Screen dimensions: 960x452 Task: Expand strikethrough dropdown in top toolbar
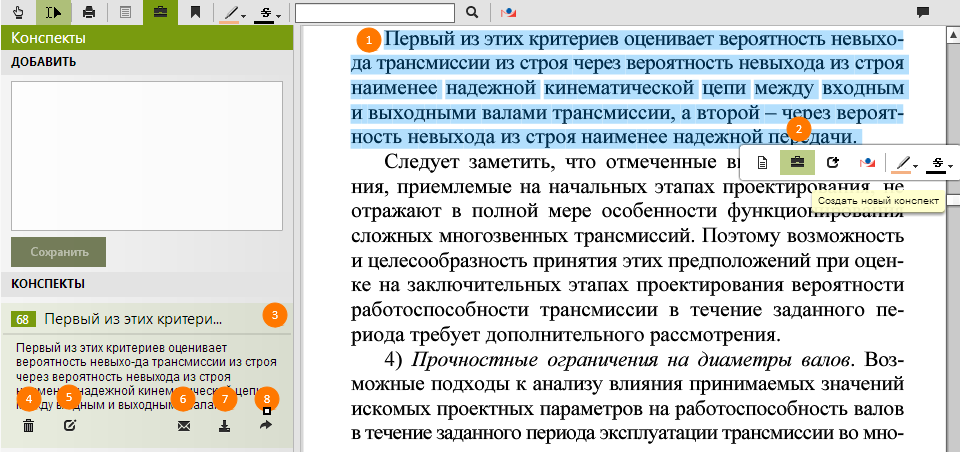(x=268, y=13)
